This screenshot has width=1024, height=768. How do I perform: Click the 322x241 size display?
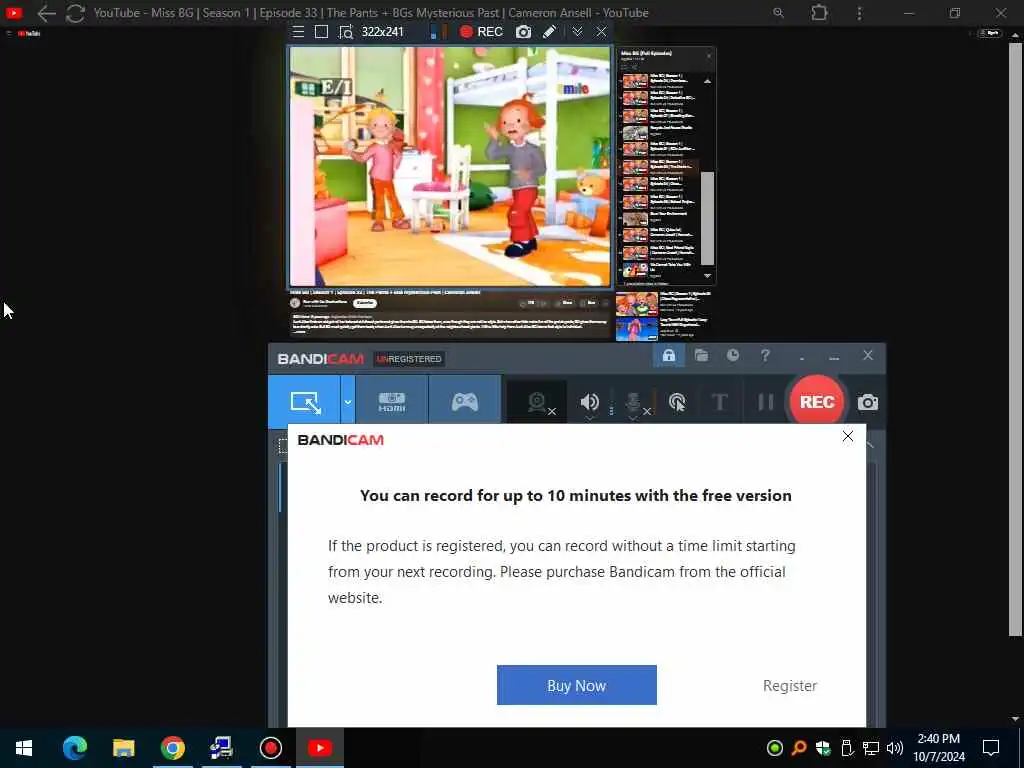tap(383, 32)
